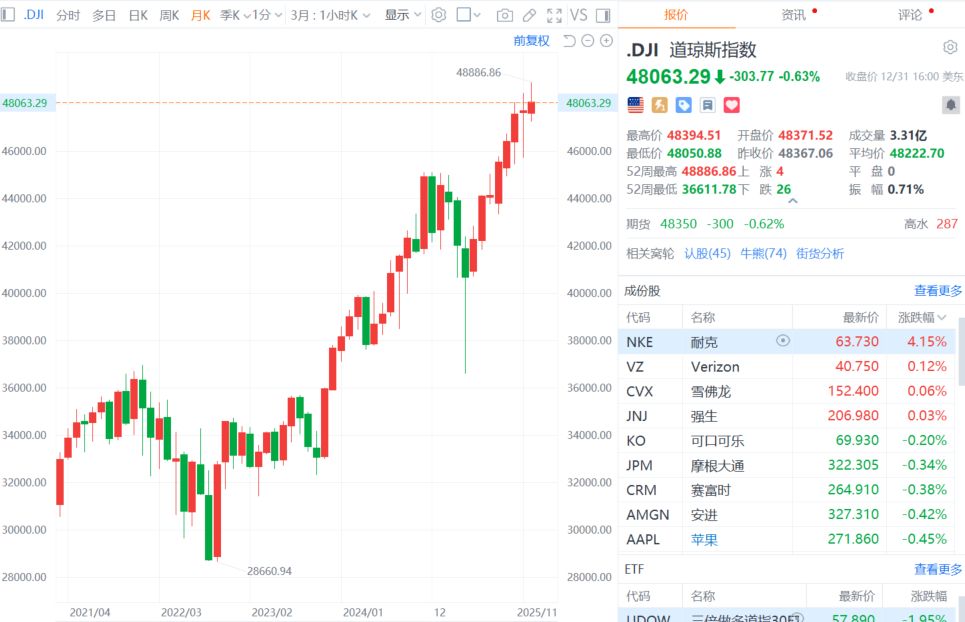Collapse quote details using the chevron arrow

coord(793,201)
